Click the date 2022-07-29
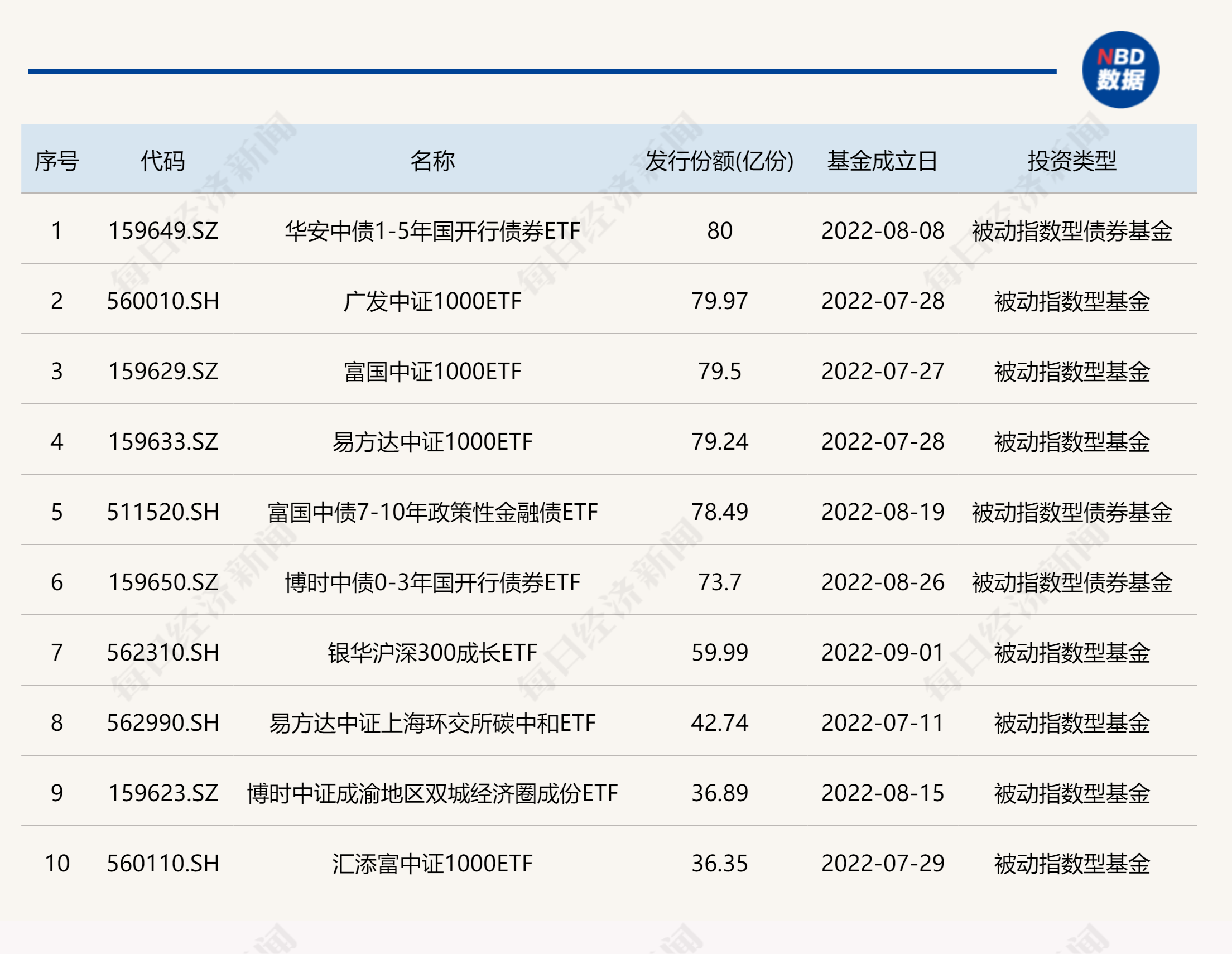The image size is (1232, 954). [883, 863]
